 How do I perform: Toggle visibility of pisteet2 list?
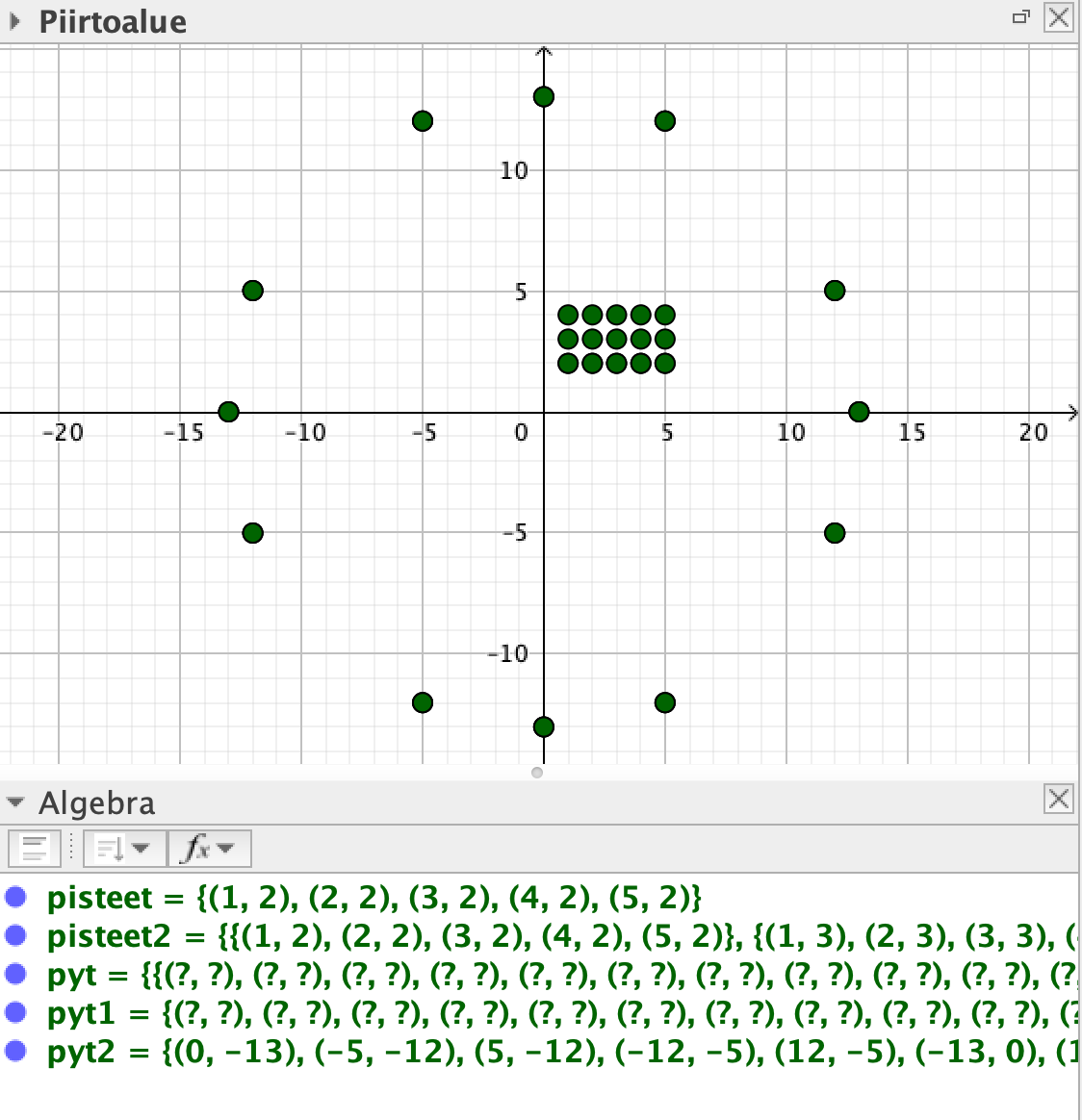[16, 935]
